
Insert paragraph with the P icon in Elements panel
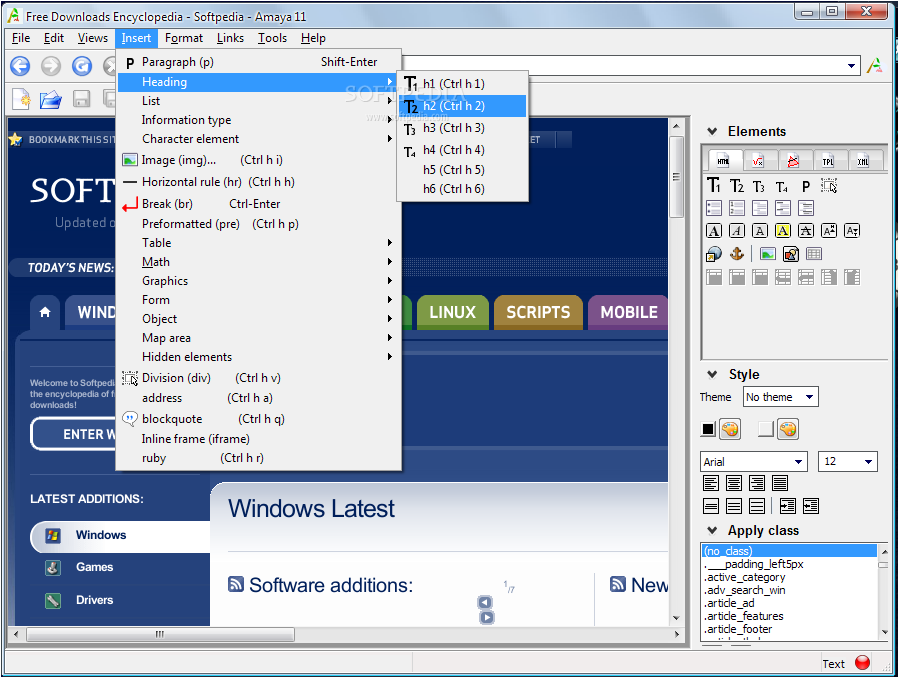tap(806, 186)
